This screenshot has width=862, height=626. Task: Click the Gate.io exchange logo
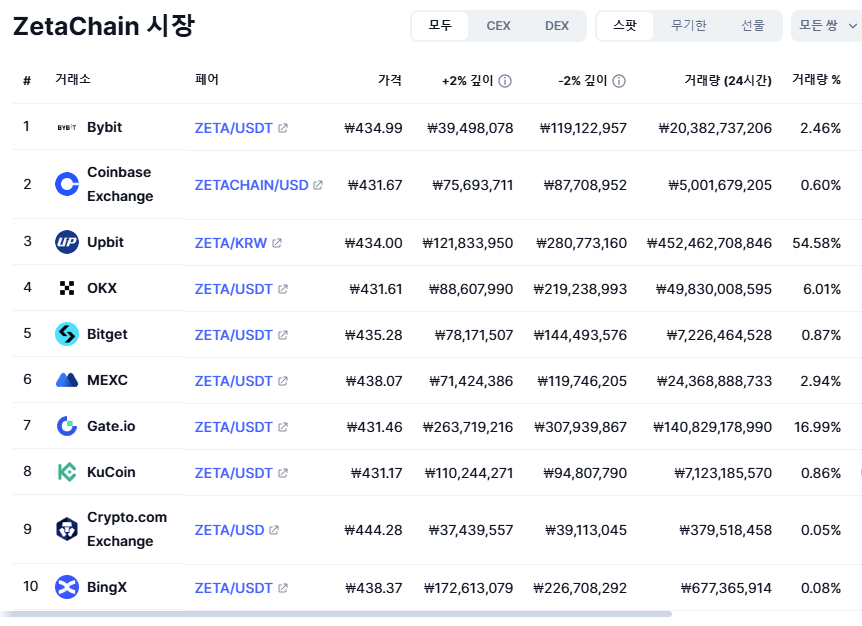tap(67, 426)
